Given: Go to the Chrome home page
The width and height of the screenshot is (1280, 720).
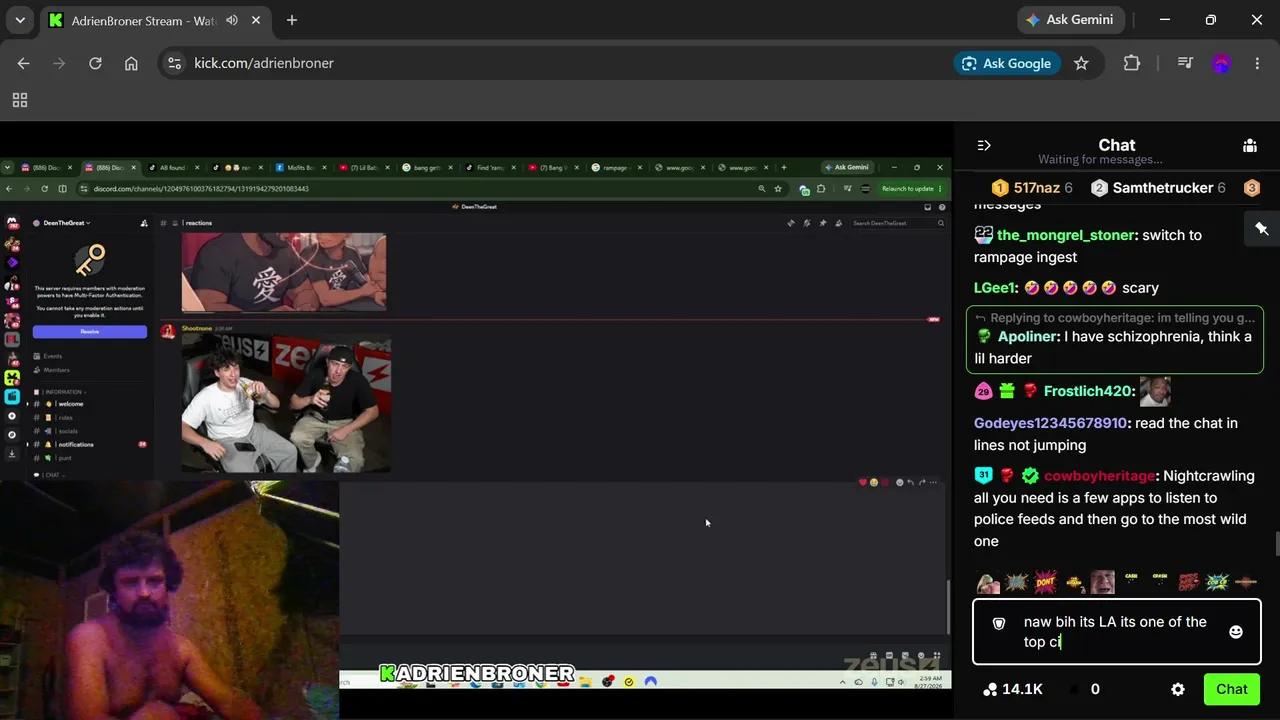Looking at the screenshot, I should click(x=131, y=63).
